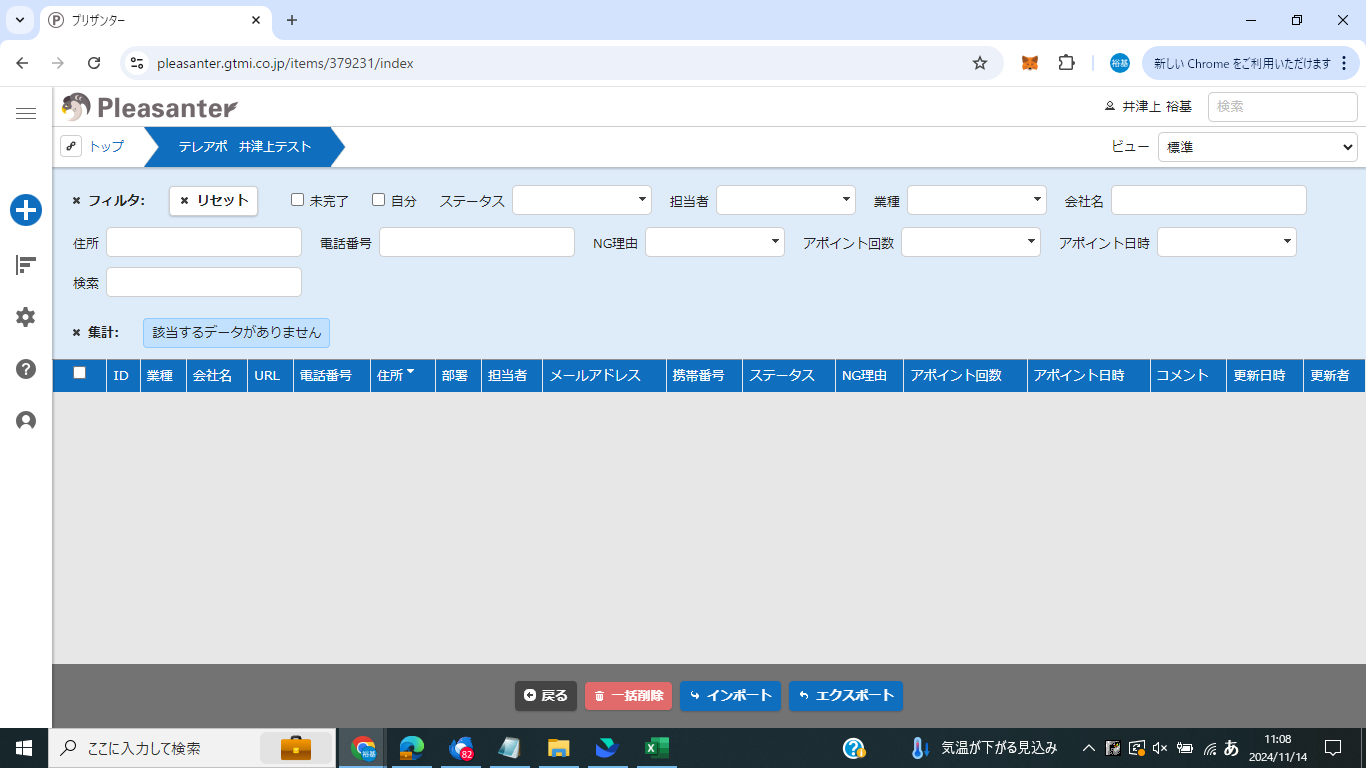Bookmark this page with the star icon

click(x=980, y=63)
